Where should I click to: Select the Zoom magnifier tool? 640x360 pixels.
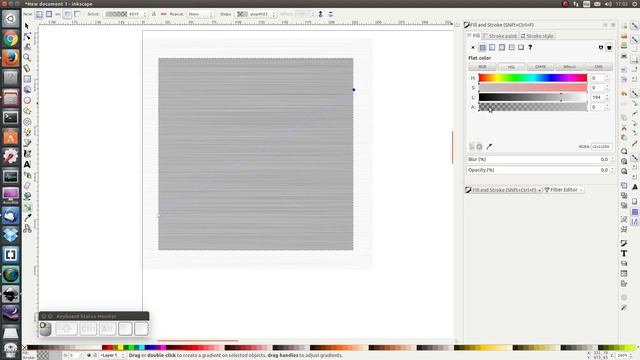27,58
